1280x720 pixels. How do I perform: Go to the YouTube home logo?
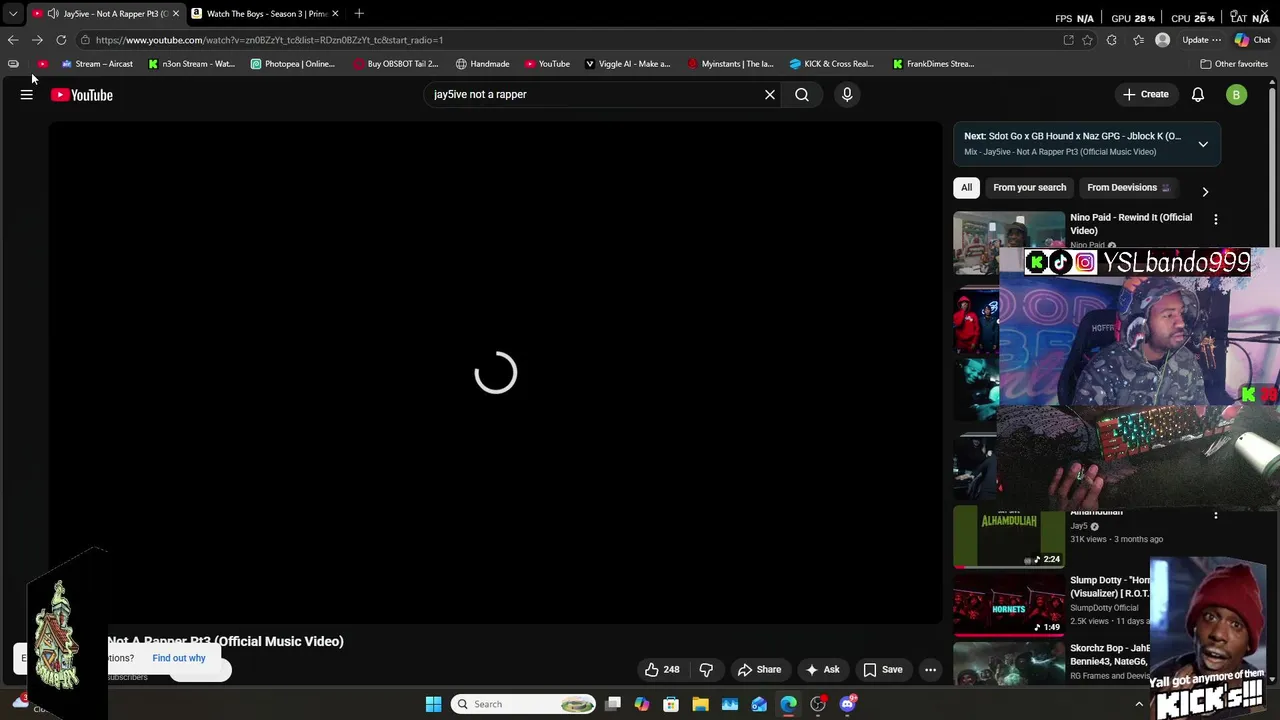click(82, 95)
